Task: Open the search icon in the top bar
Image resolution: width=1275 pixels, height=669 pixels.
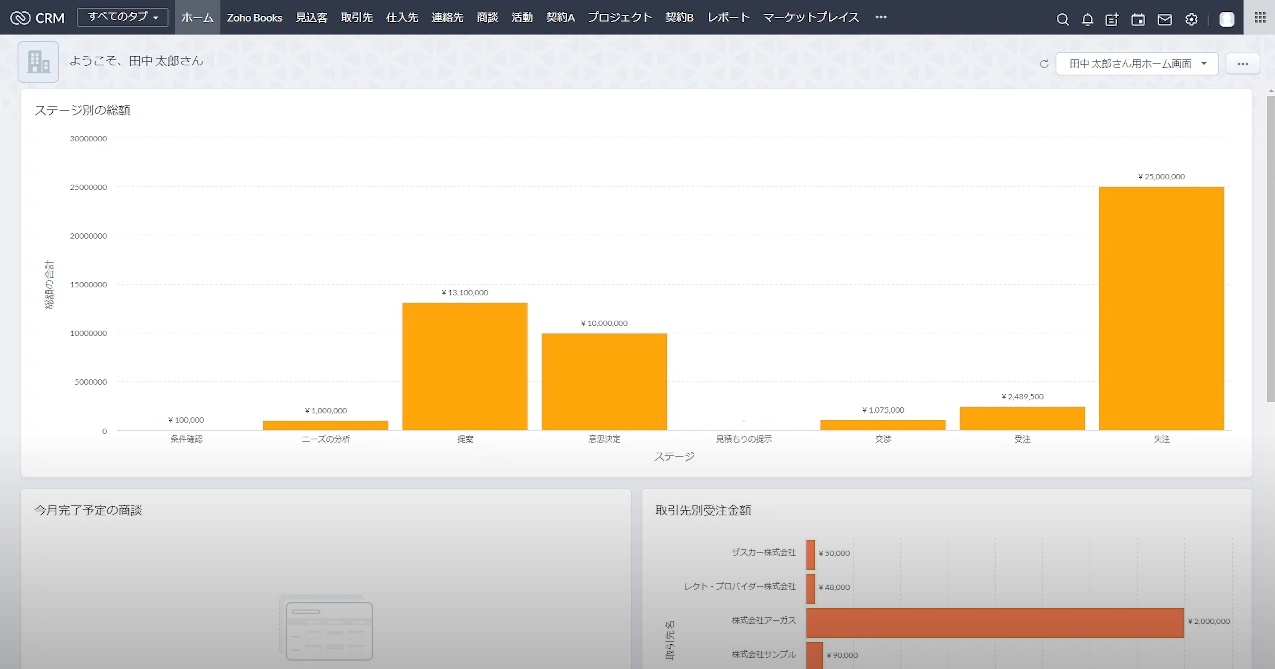Action: click(x=1062, y=17)
